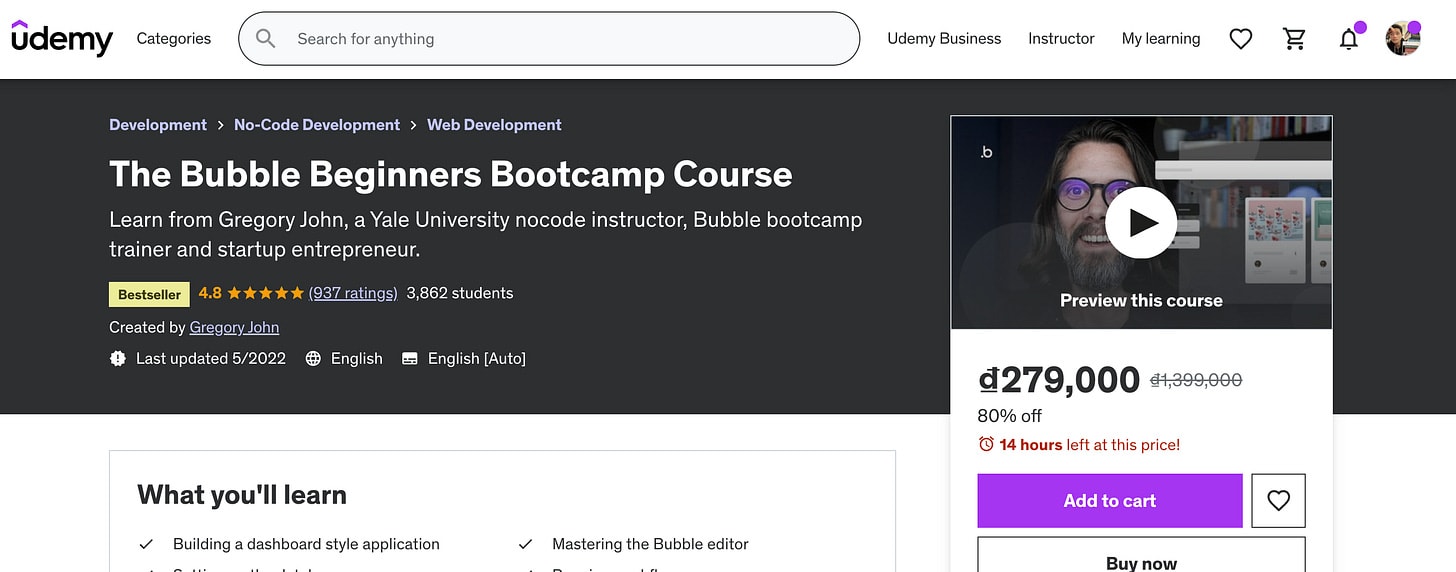The width and height of the screenshot is (1456, 572).
Task: Click the 4.8 rating score
Action: 210,293
